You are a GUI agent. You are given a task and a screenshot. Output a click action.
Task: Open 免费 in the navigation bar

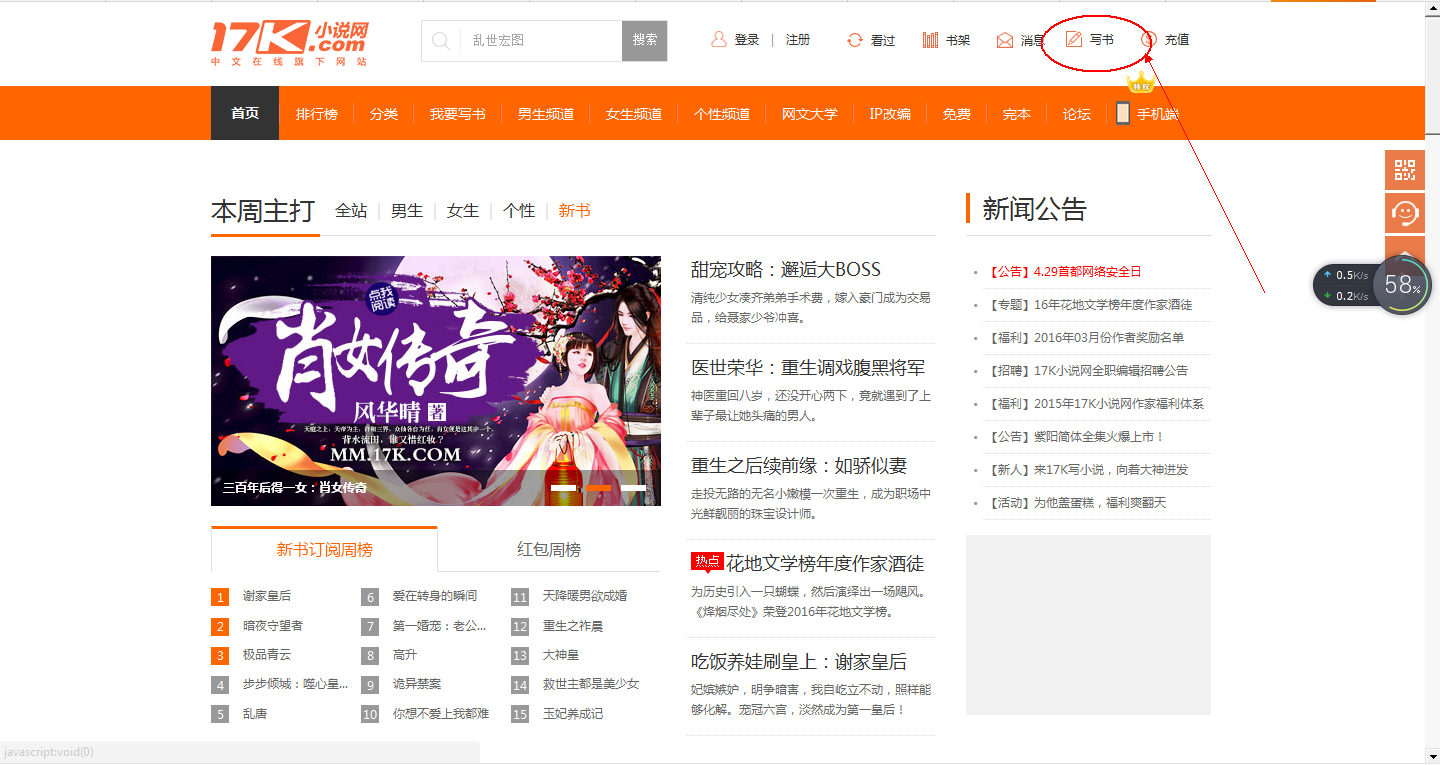point(957,114)
